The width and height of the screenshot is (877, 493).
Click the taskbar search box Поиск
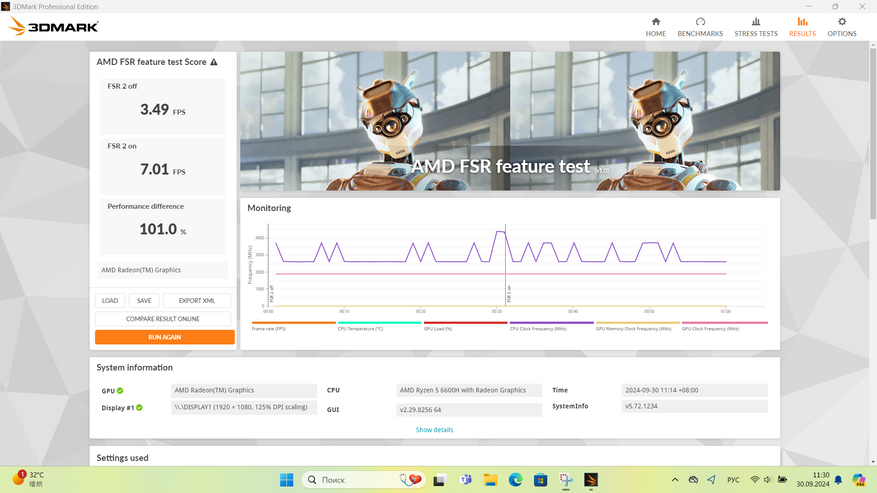[x=364, y=480]
